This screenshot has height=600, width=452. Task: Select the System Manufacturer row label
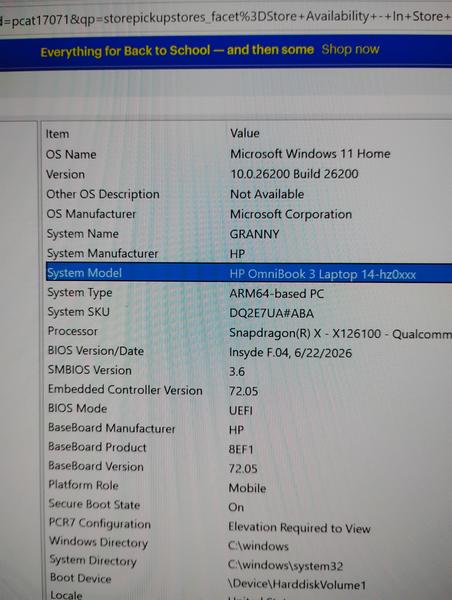pyautogui.click(x=102, y=253)
